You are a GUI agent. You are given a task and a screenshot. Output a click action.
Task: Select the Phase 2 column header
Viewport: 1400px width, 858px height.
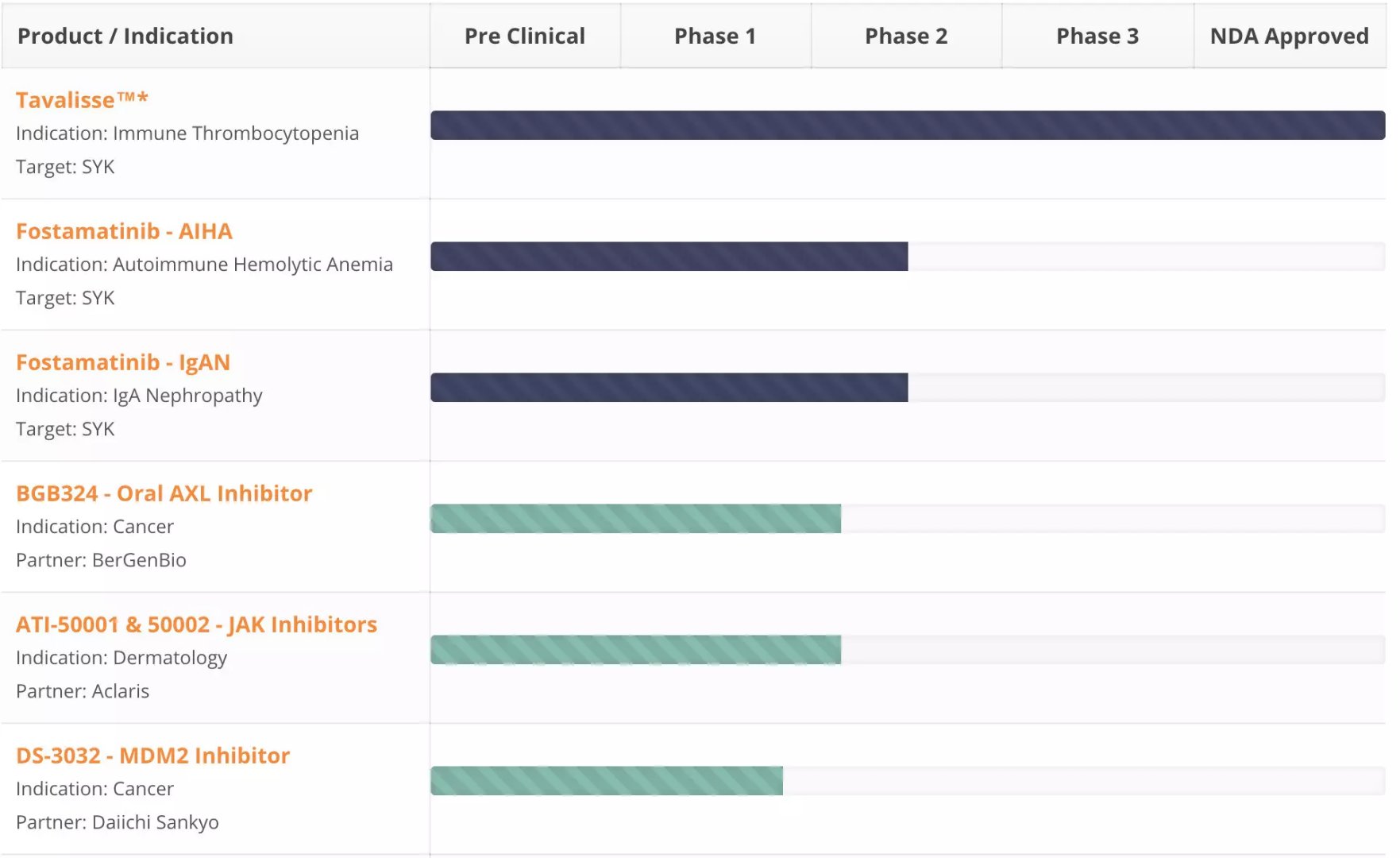906,36
